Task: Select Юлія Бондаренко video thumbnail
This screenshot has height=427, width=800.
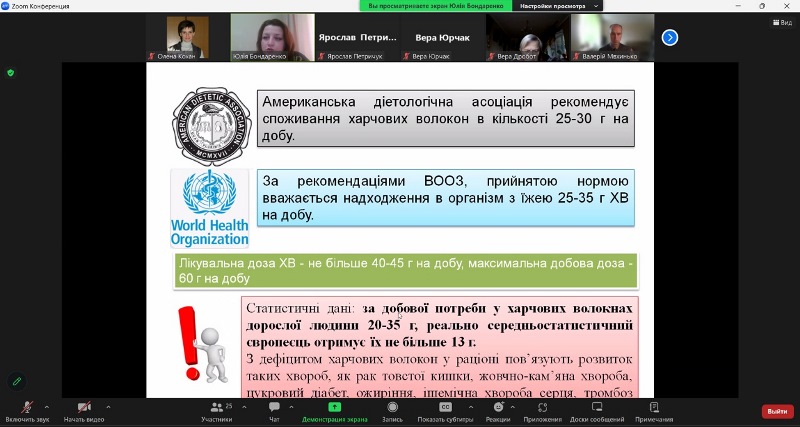Action: (x=272, y=37)
